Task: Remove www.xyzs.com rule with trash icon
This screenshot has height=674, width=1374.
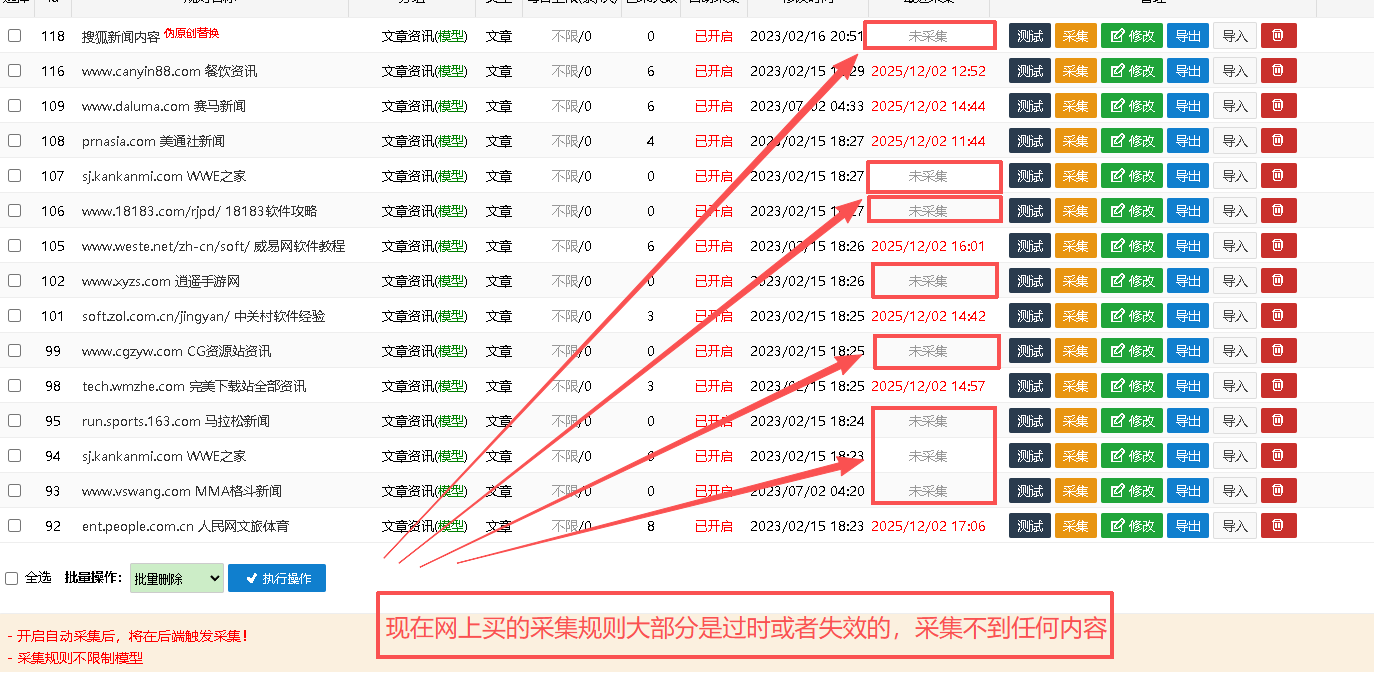Action: (x=1278, y=281)
